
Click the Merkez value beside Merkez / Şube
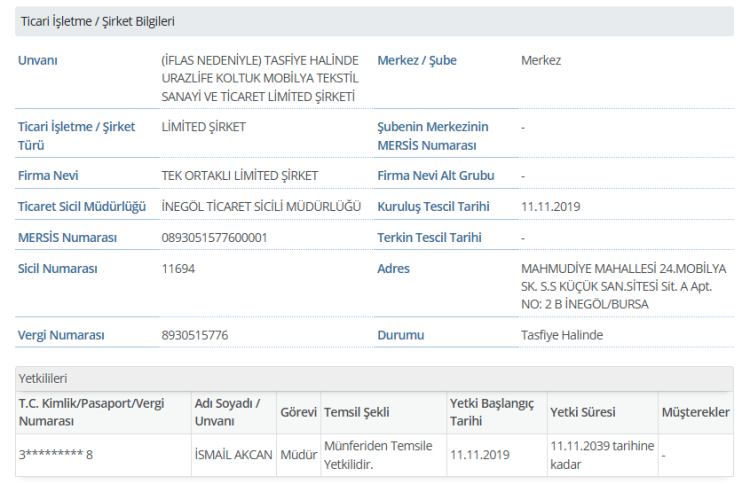pyautogui.click(x=541, y=60)
